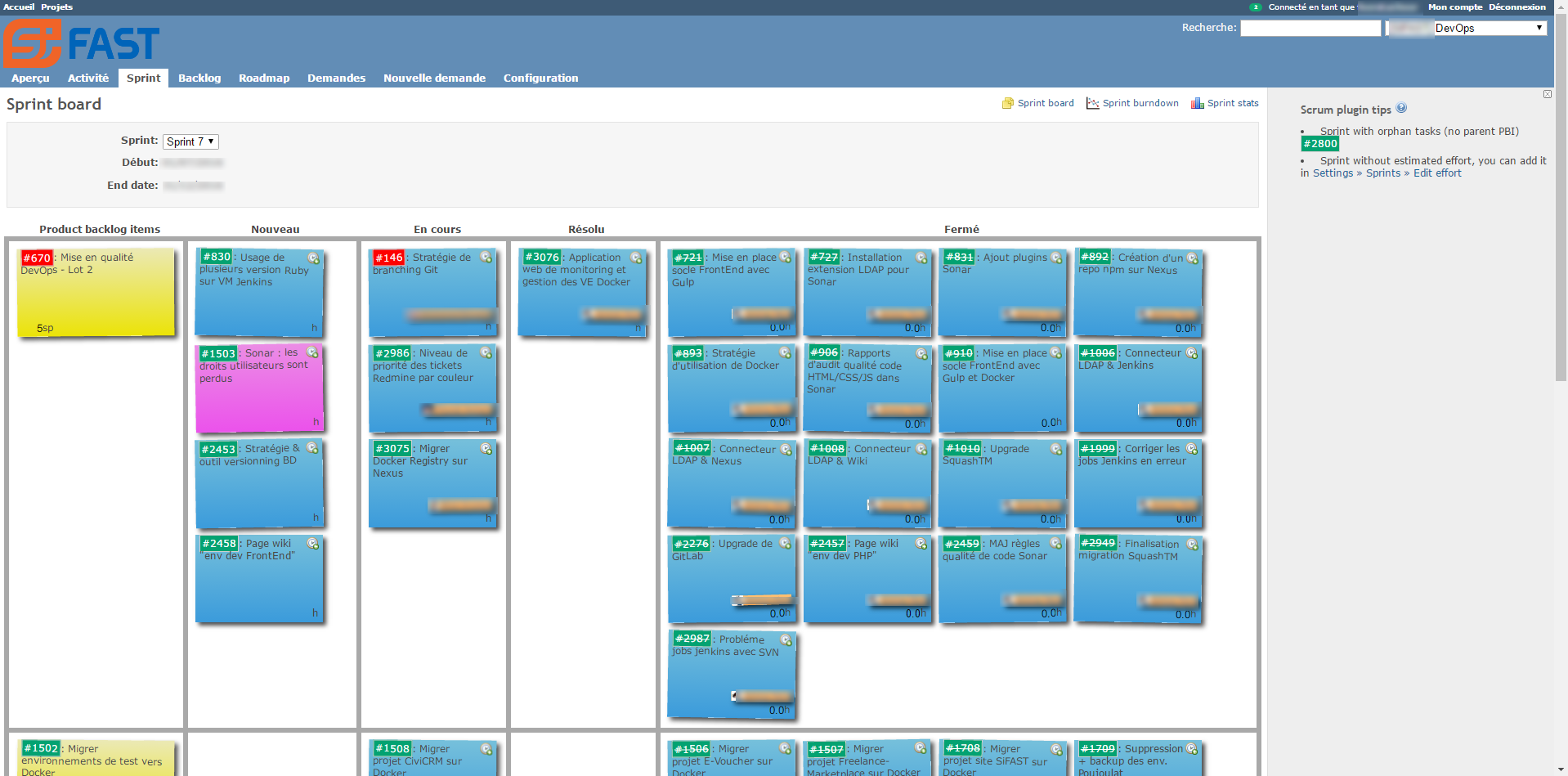The image size is (1568, 776).
Task: Follow the Settings link in tips
Action: point(1333,173)
